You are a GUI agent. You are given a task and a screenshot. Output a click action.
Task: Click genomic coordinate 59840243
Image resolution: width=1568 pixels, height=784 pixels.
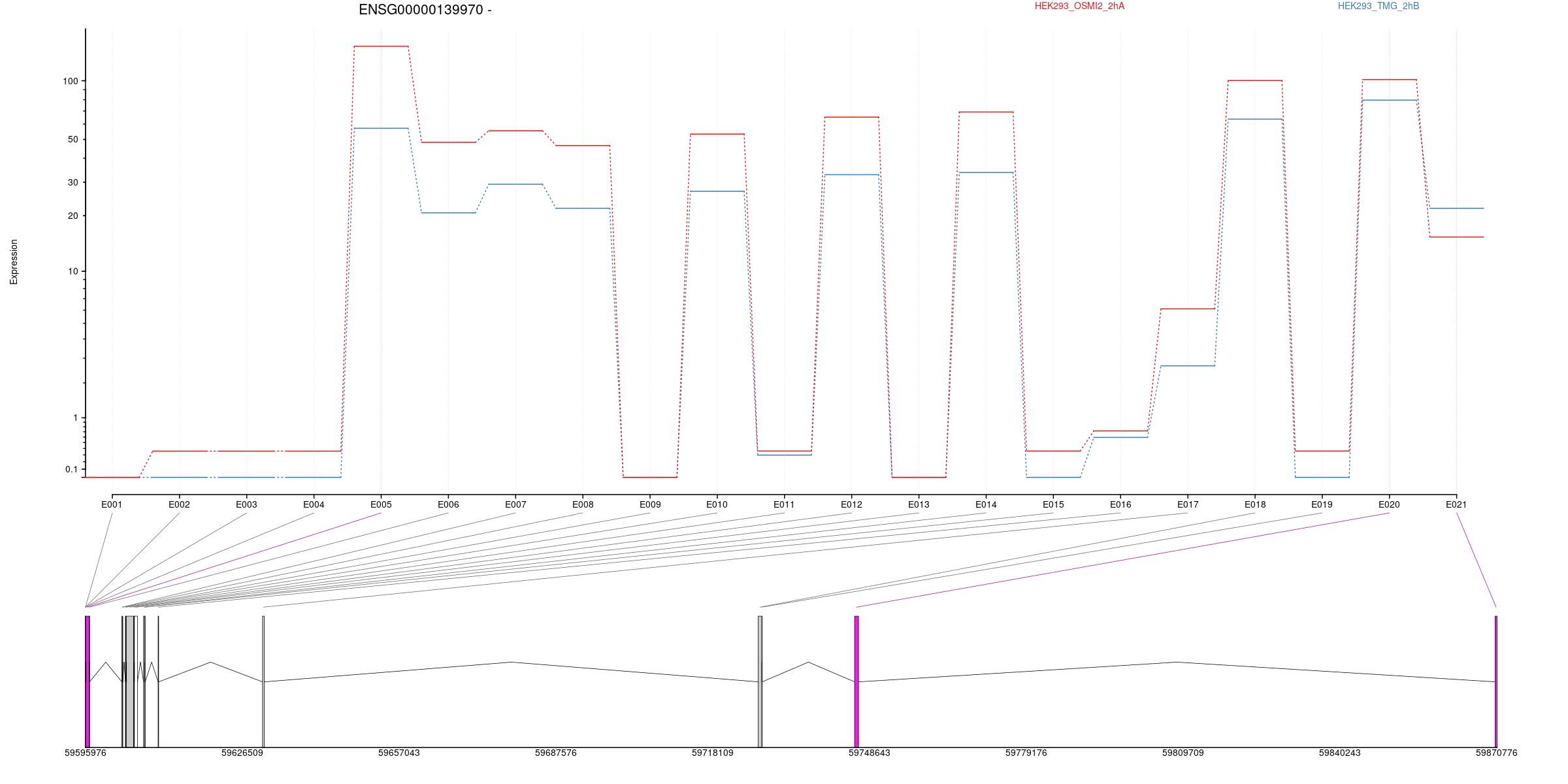[x=1340, y=753]
